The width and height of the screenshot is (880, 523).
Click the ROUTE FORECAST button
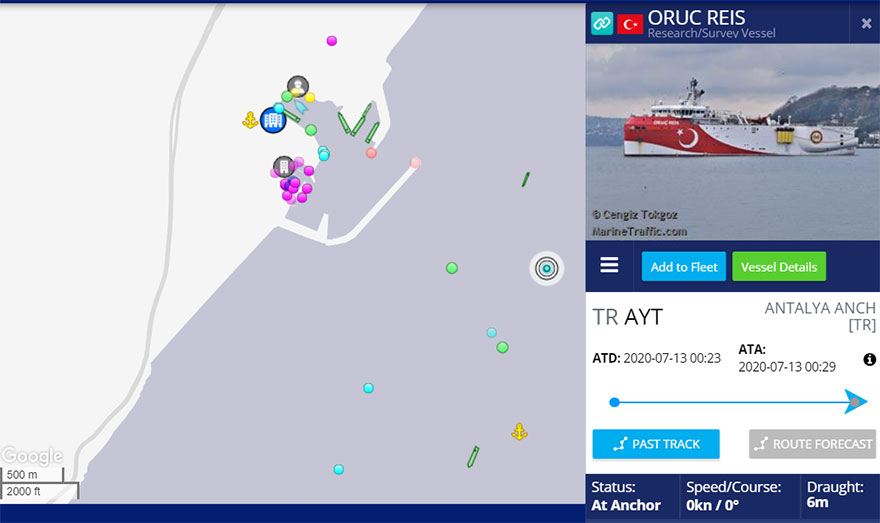[812, 444]
